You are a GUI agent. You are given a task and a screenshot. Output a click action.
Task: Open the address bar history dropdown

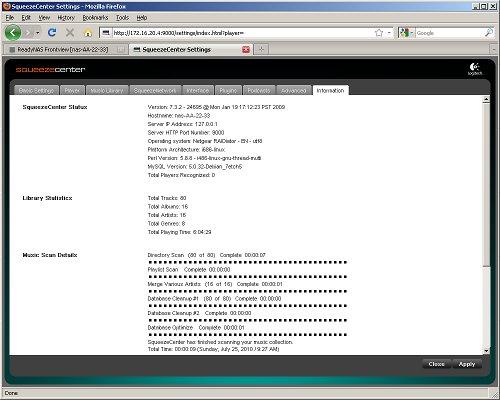[x=389, y=33]
